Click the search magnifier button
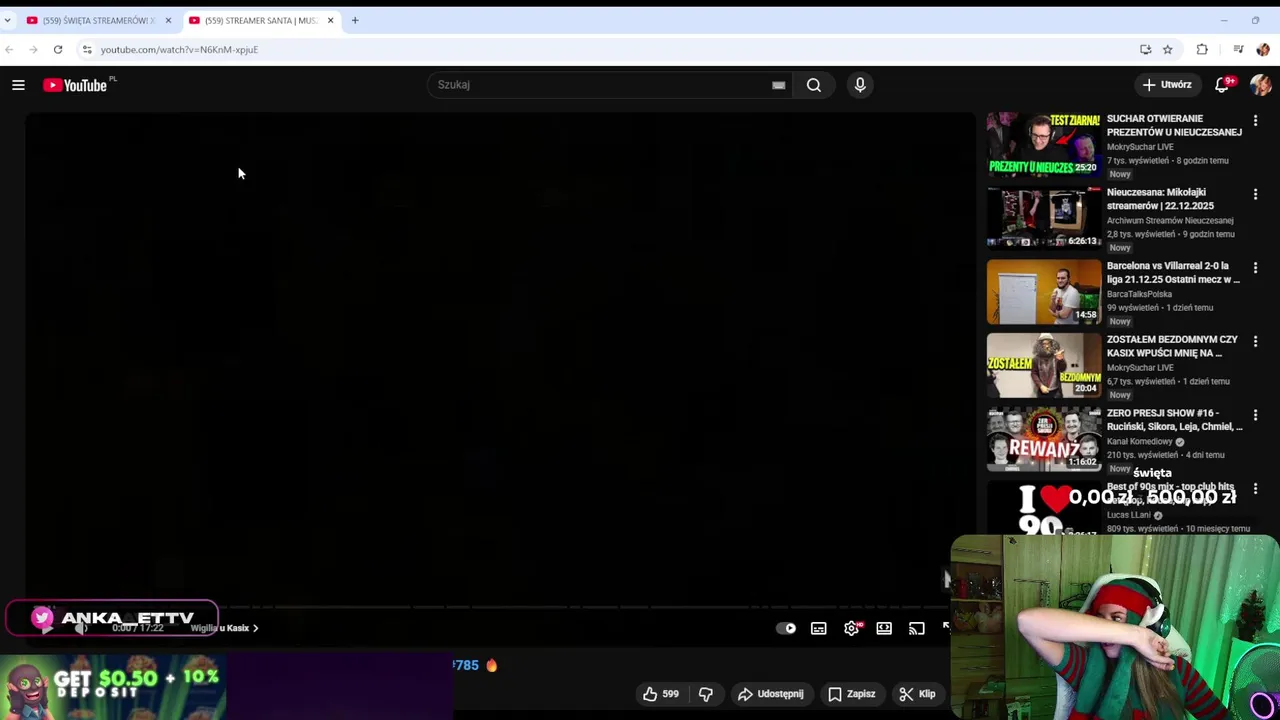 [x=814, y=85]
